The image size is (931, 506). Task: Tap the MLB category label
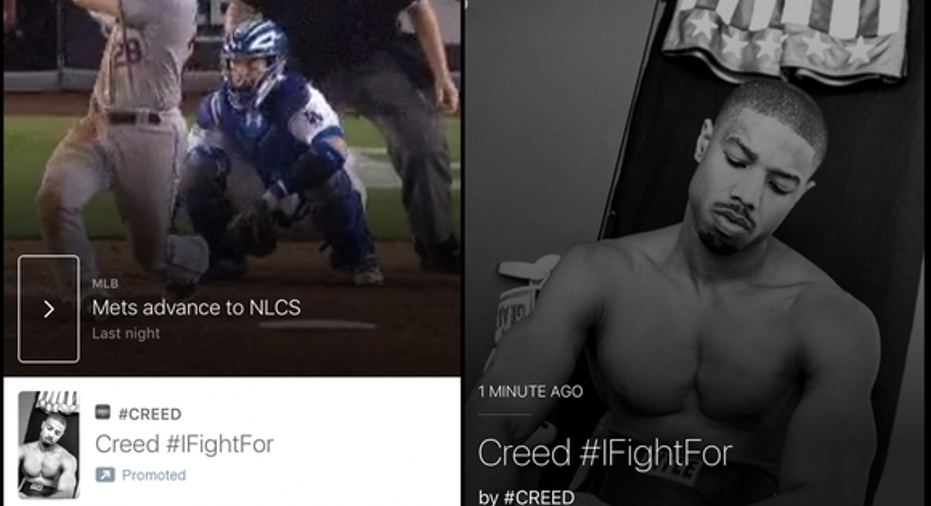click(105, 284)
